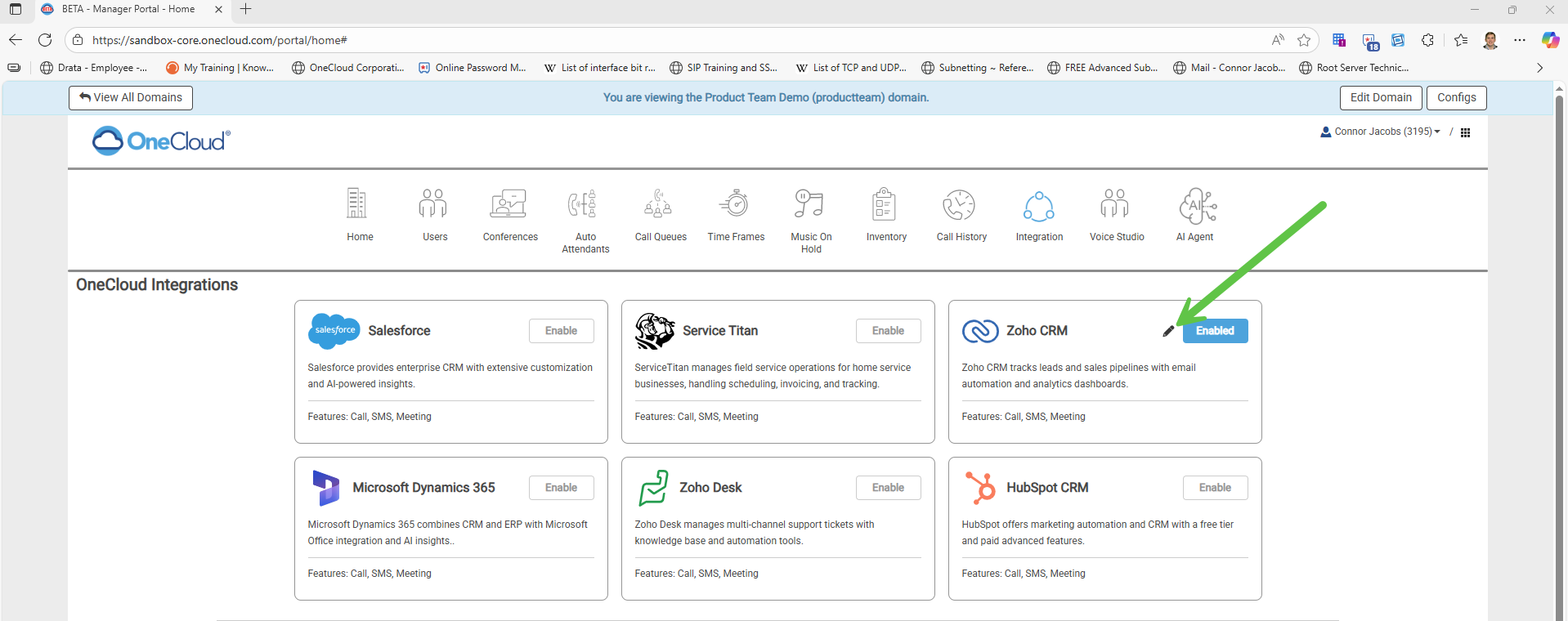Enable the Salesforce integration
The height and width of the screenshot is (621, 1568).
tap(561, 331)
